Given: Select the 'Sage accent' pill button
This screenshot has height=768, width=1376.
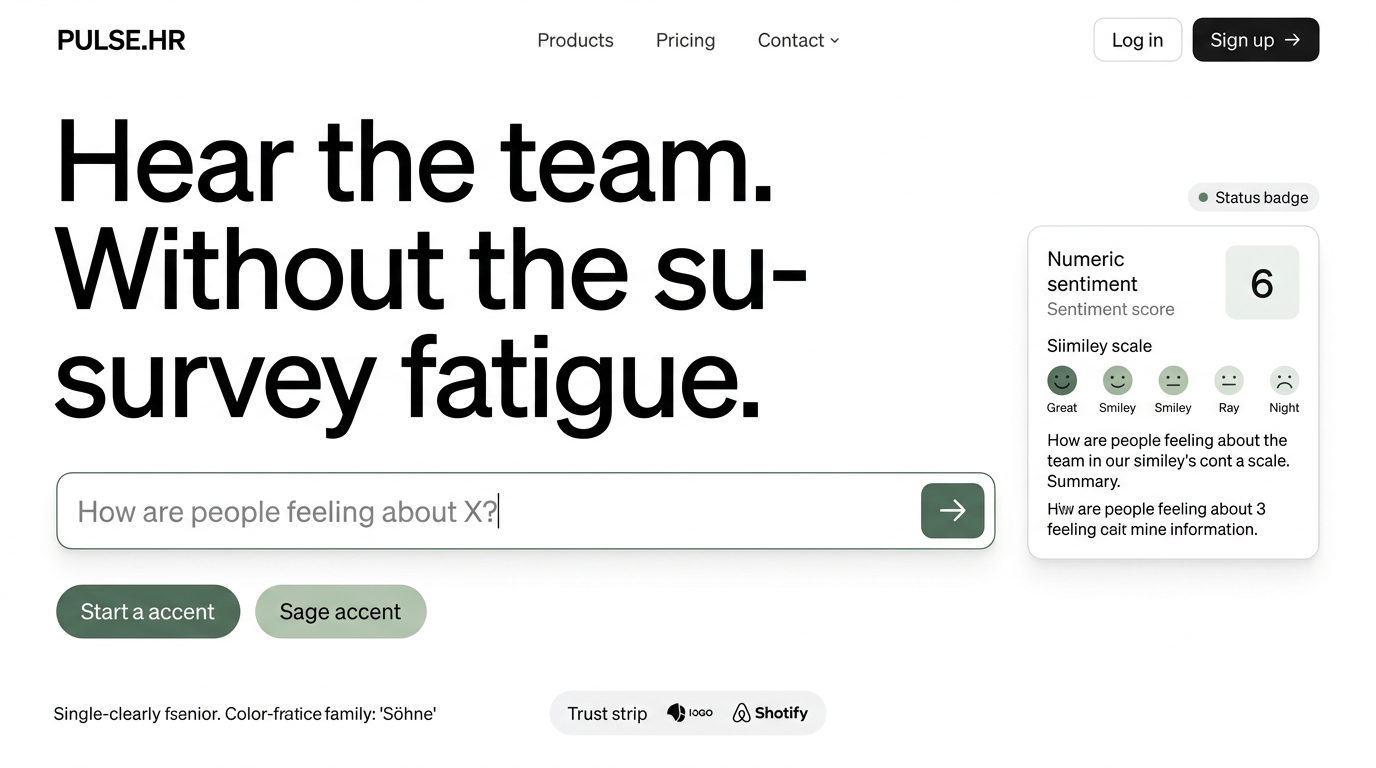Looking at the screenshot, I should point(340,611).
